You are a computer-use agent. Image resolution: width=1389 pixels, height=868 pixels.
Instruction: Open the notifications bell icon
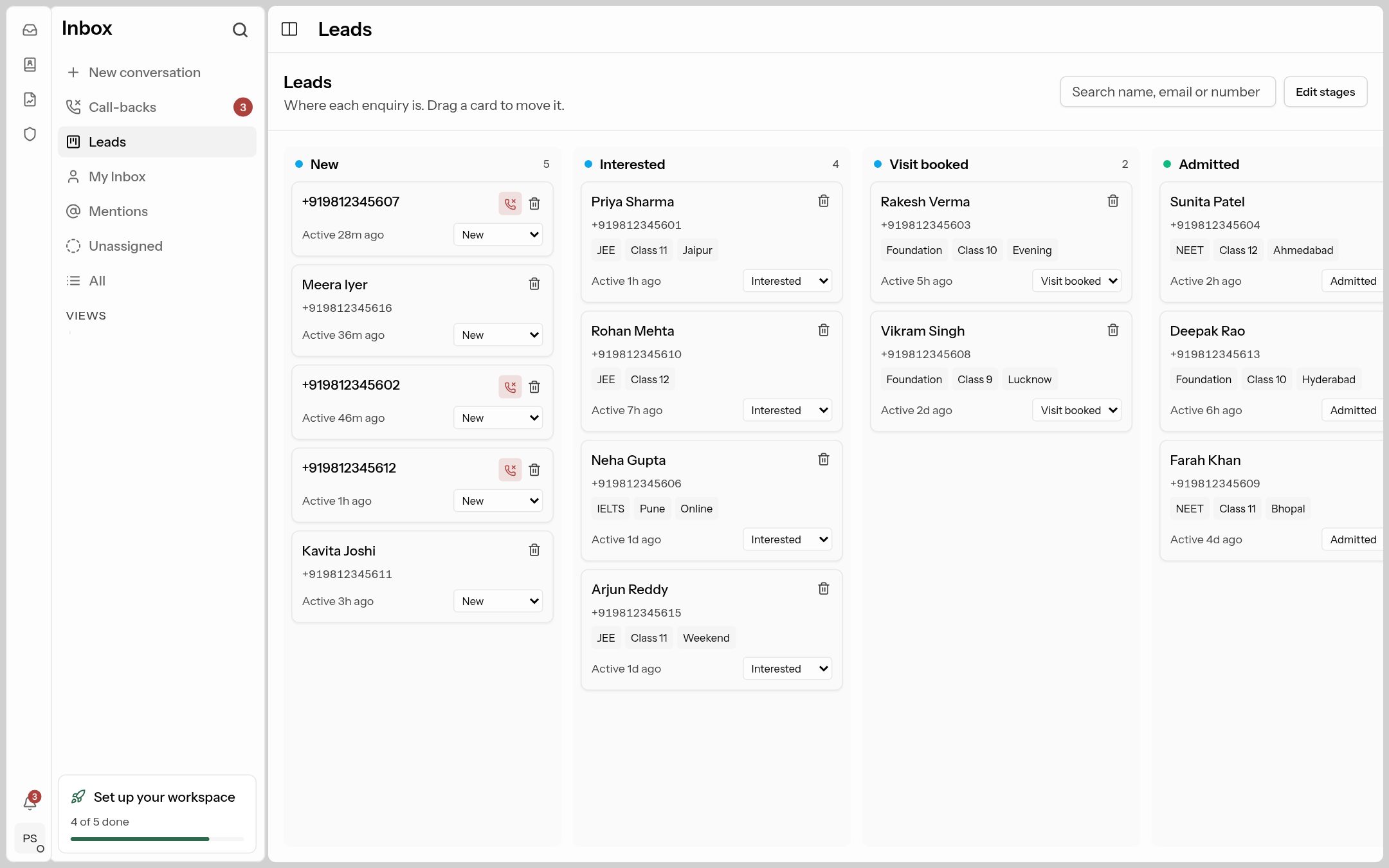click(x=30, y=802)
